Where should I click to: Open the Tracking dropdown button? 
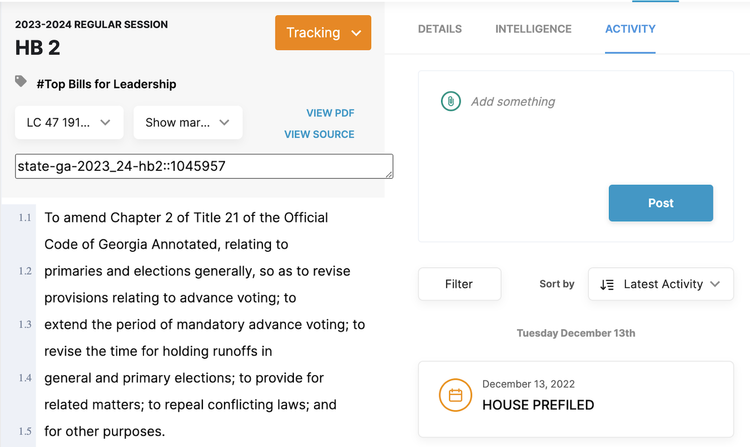point(323,33)
